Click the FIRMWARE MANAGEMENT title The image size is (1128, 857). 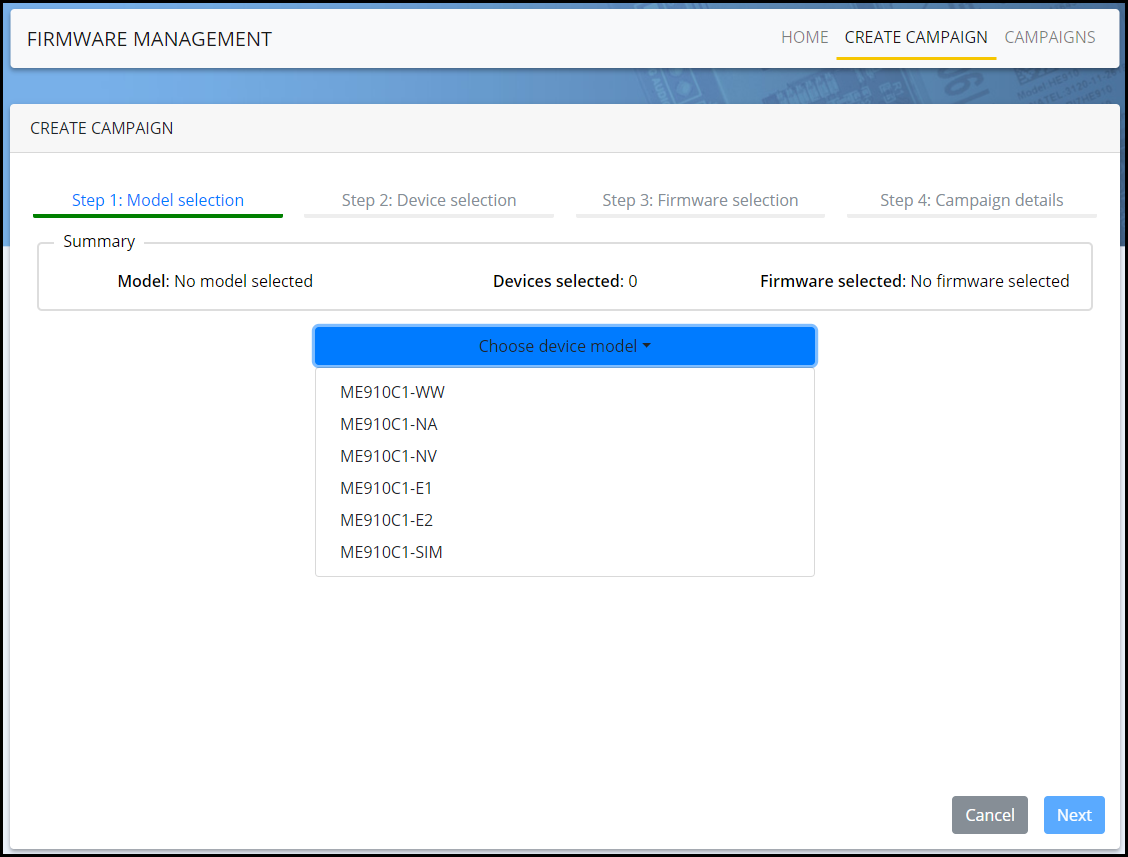click(150, 39)
